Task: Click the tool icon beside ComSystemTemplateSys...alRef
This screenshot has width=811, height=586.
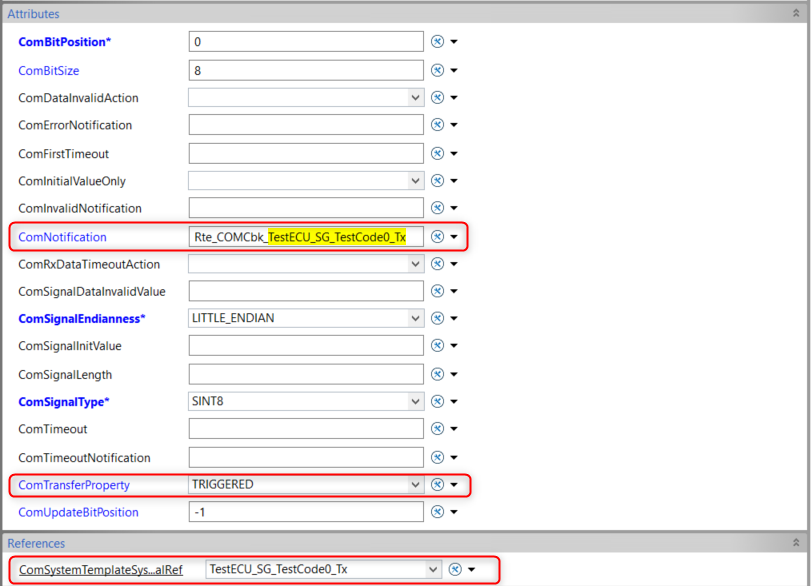Action: pyautogui.click(x=455, y=569)
